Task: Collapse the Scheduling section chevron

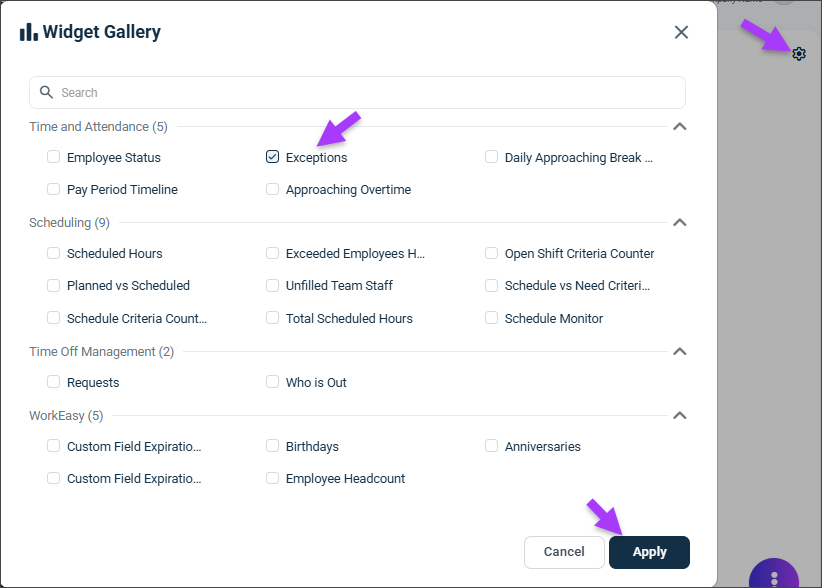Action: 679,222
